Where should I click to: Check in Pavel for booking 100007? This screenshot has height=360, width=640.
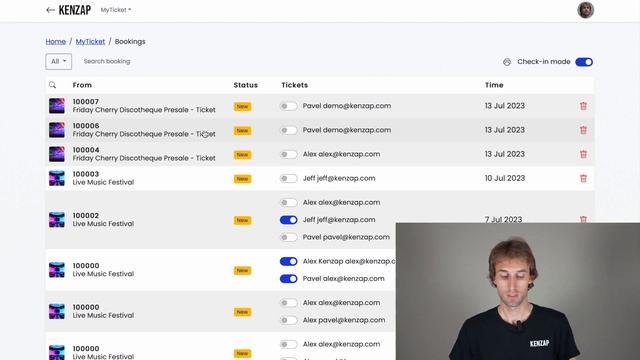coord(289,106)
